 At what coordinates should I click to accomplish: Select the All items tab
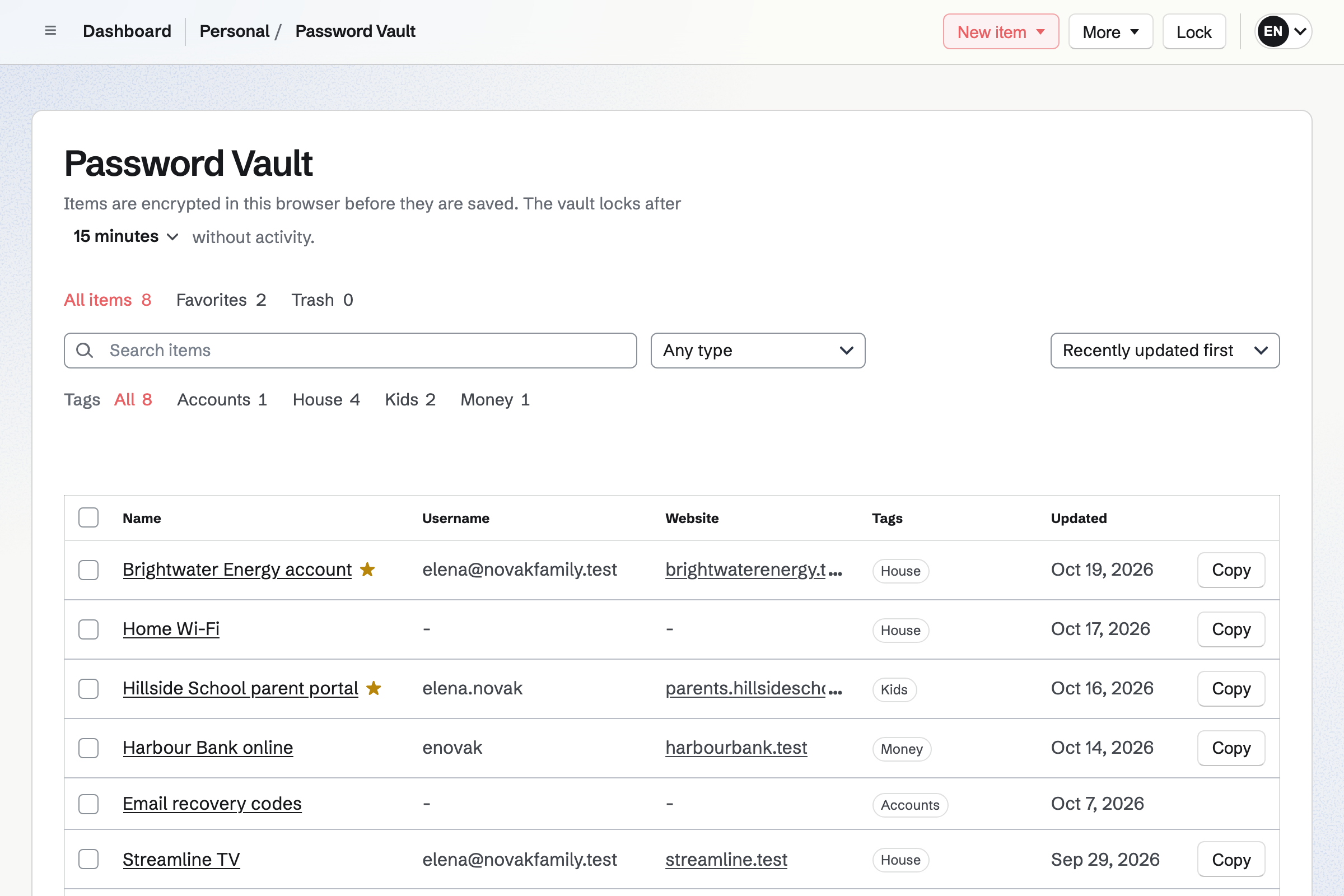tap(108, 300)
